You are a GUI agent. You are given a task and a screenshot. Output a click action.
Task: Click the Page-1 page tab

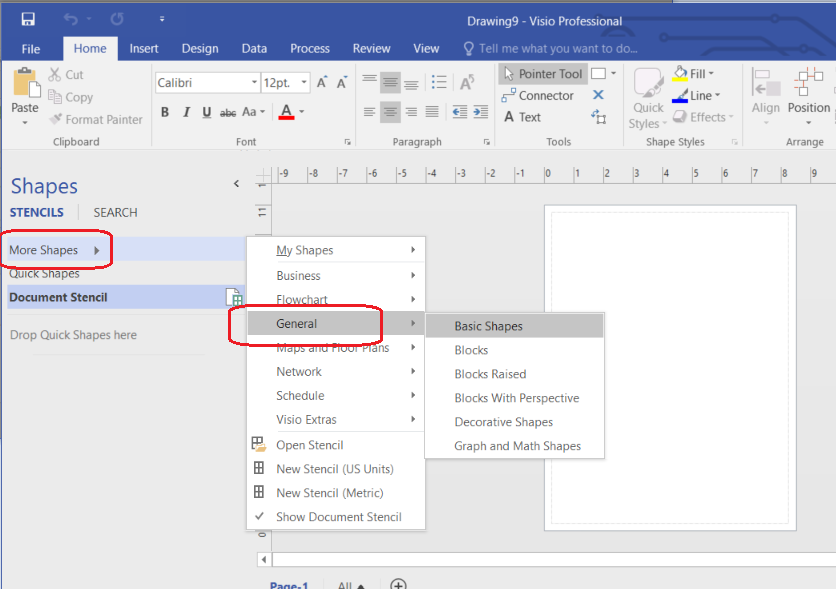(288, 583)
